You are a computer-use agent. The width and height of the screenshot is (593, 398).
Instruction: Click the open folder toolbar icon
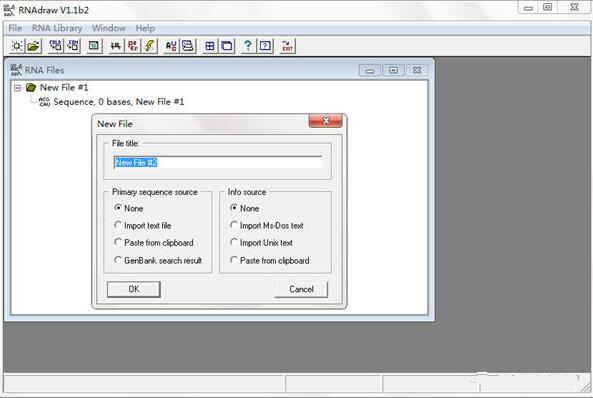pos(34,46)
